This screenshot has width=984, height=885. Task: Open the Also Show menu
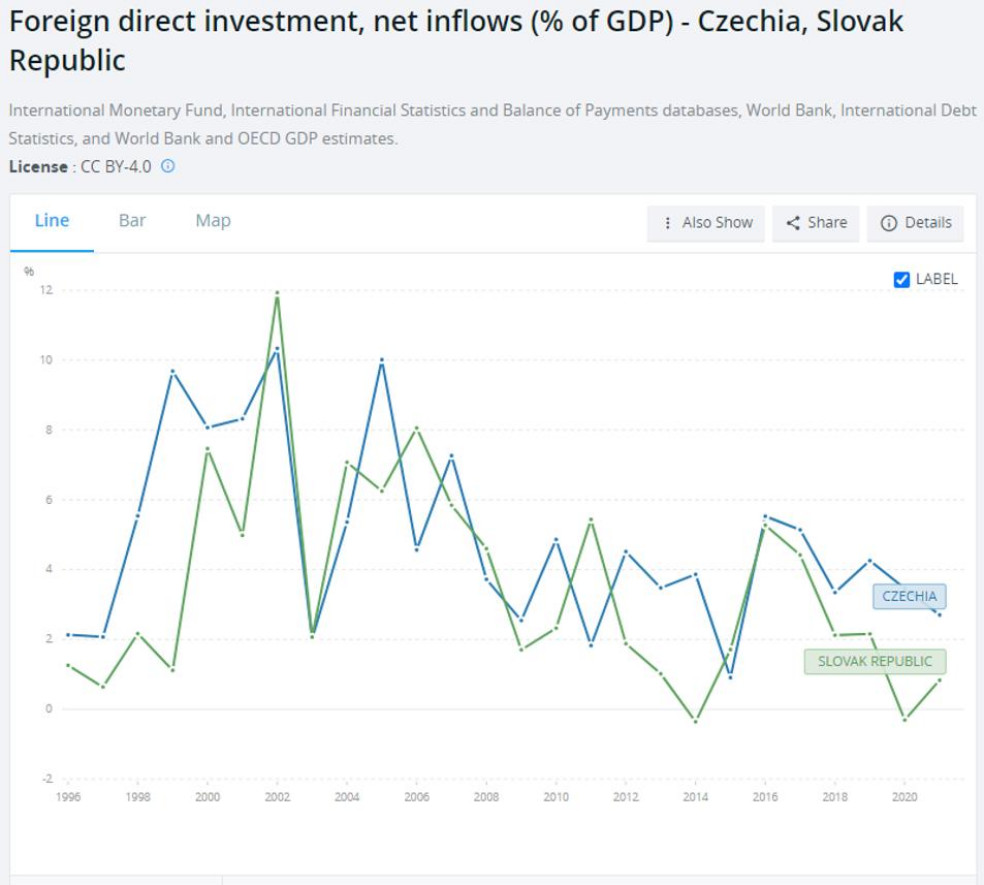tap(707, 223)
